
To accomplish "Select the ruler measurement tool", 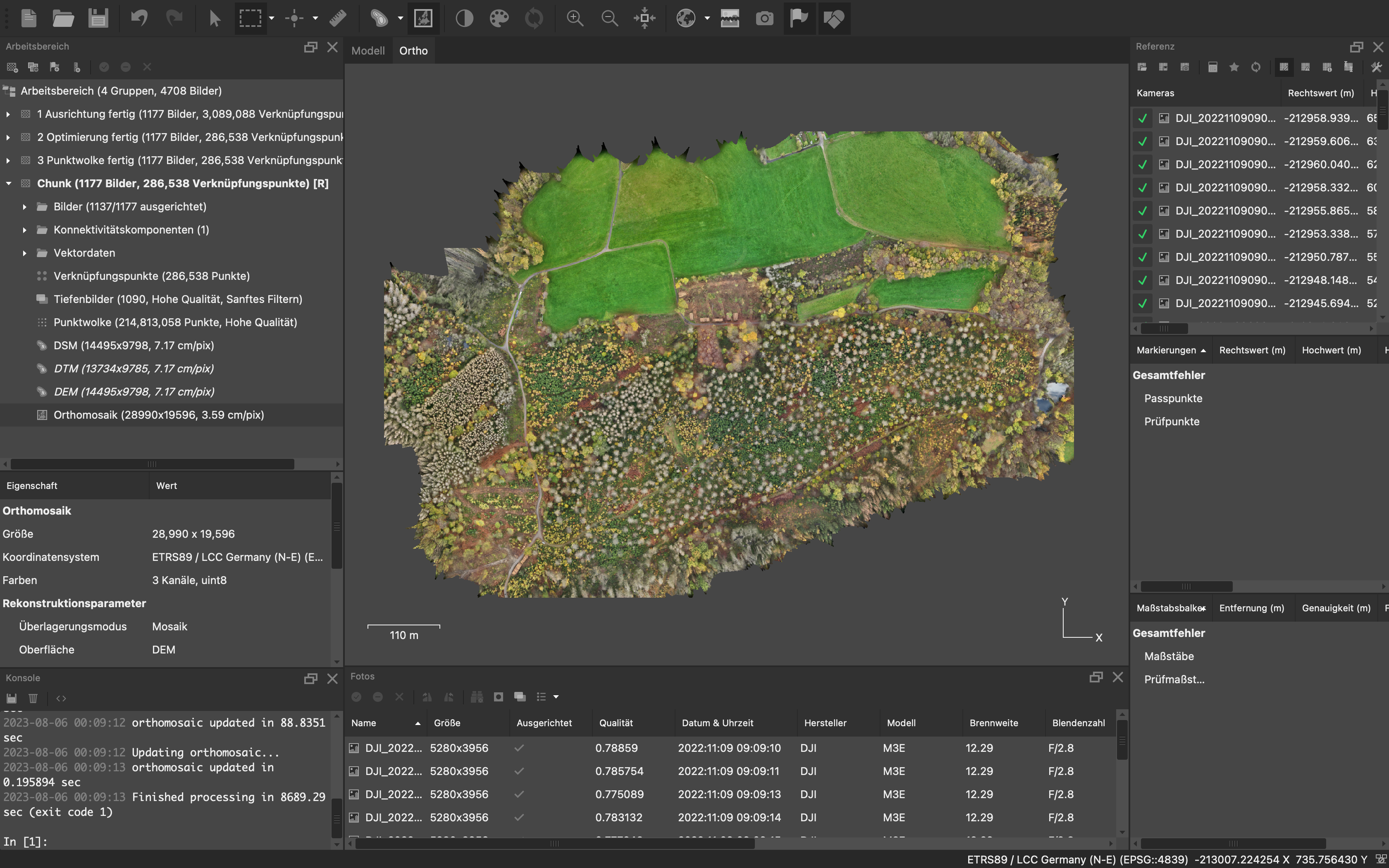I will [x=338, y=18].
